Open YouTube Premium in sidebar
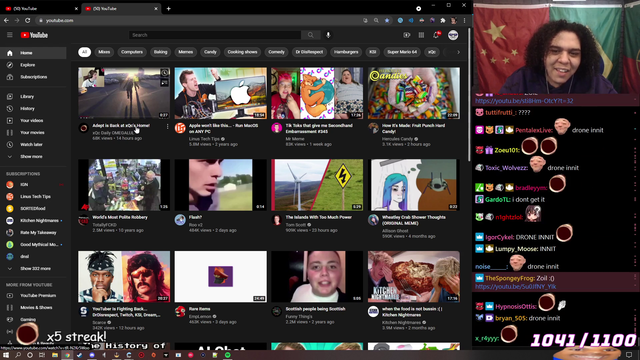Viewport: 640px width, 360px height. pos(33,296)
